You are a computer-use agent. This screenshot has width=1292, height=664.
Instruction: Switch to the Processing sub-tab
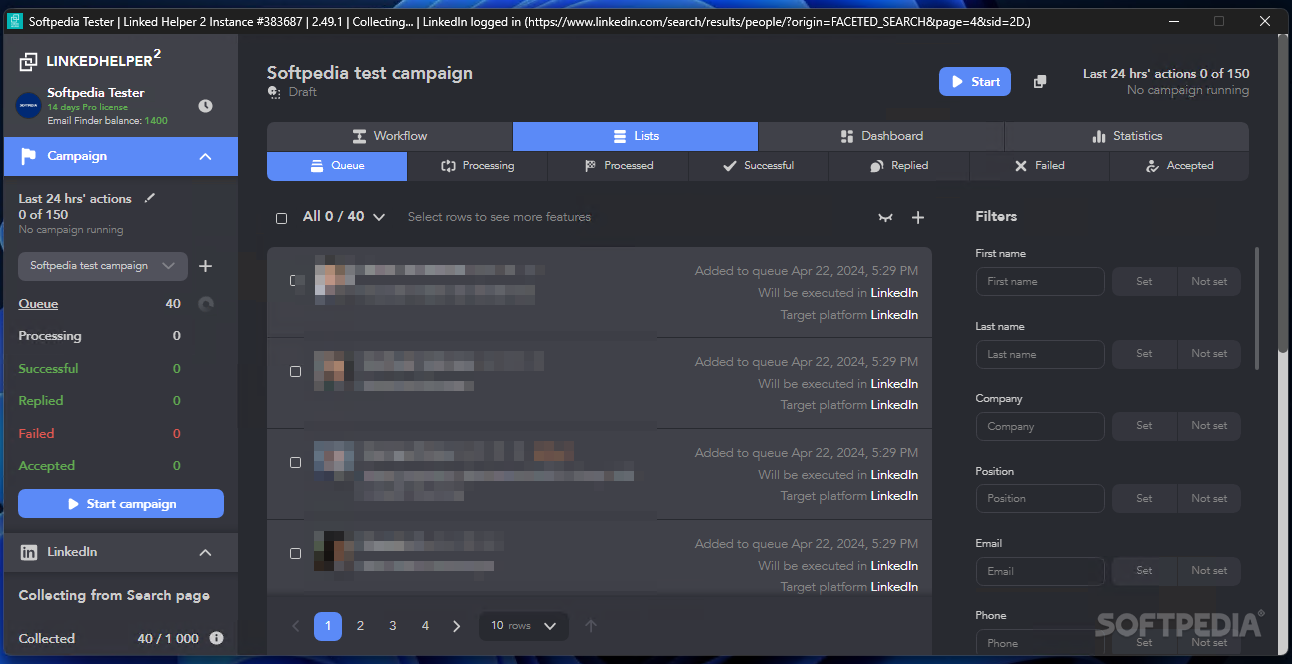pyautogui.click(x=478, y=166)
